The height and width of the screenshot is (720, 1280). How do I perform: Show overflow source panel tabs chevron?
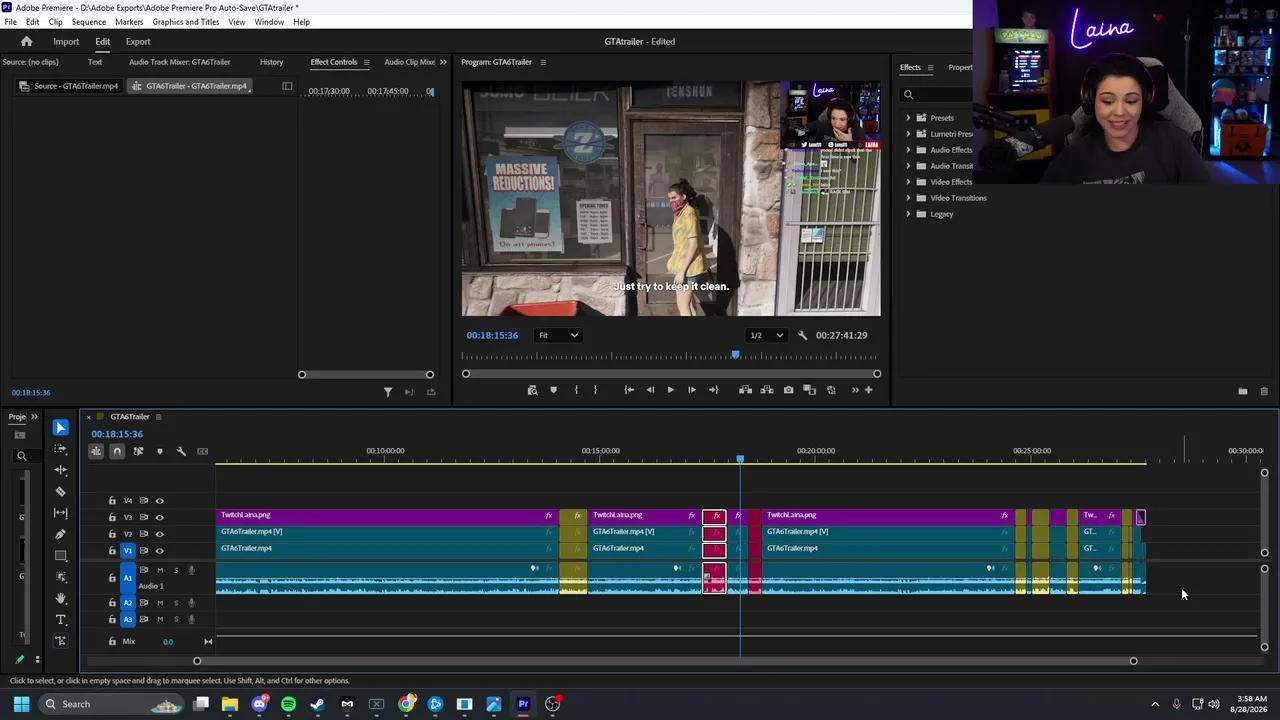pyautogui.click(x=443, y=62)
